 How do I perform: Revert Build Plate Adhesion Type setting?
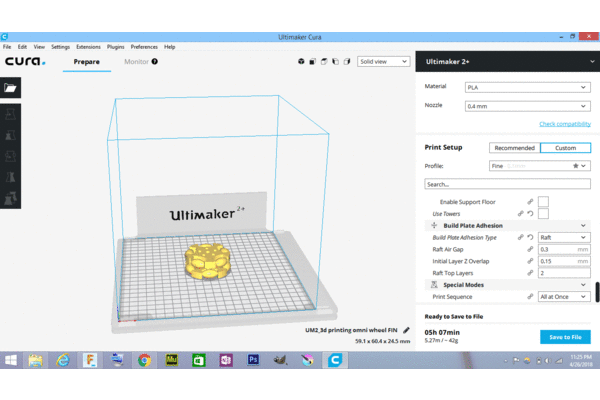click(x=530, y=237)
